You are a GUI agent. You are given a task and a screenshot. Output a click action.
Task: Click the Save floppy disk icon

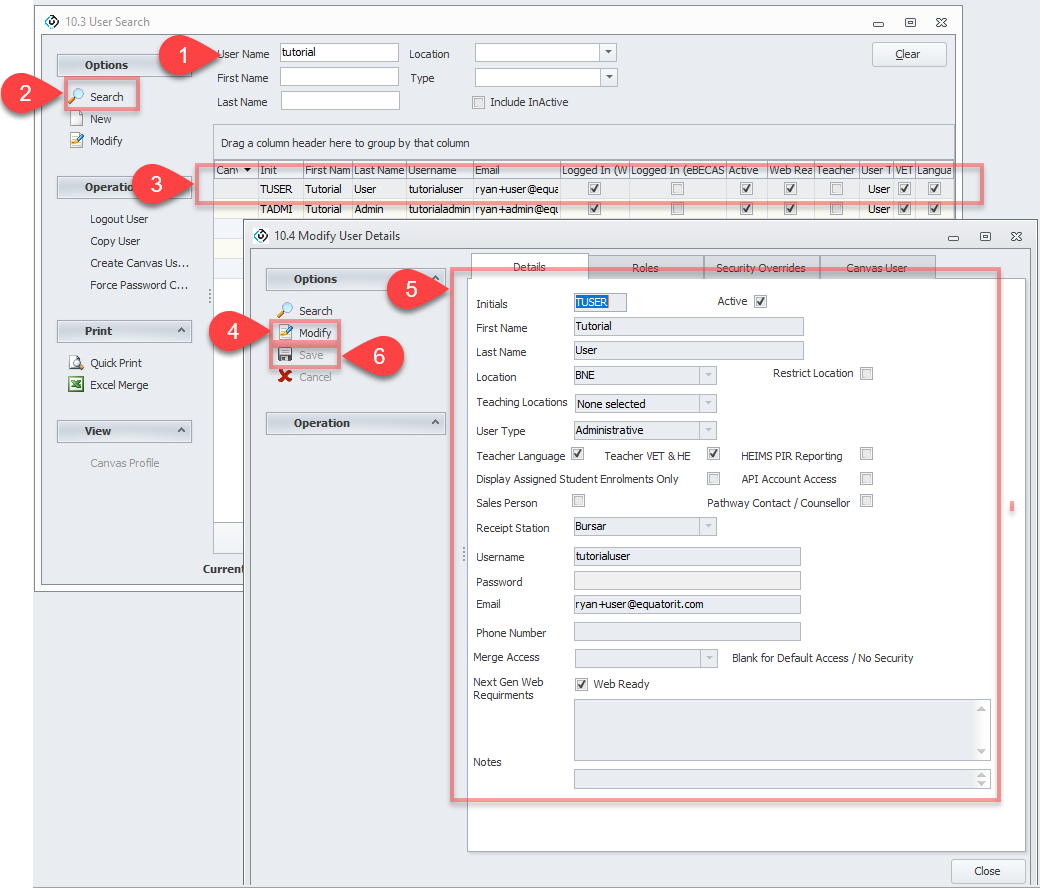285,355
